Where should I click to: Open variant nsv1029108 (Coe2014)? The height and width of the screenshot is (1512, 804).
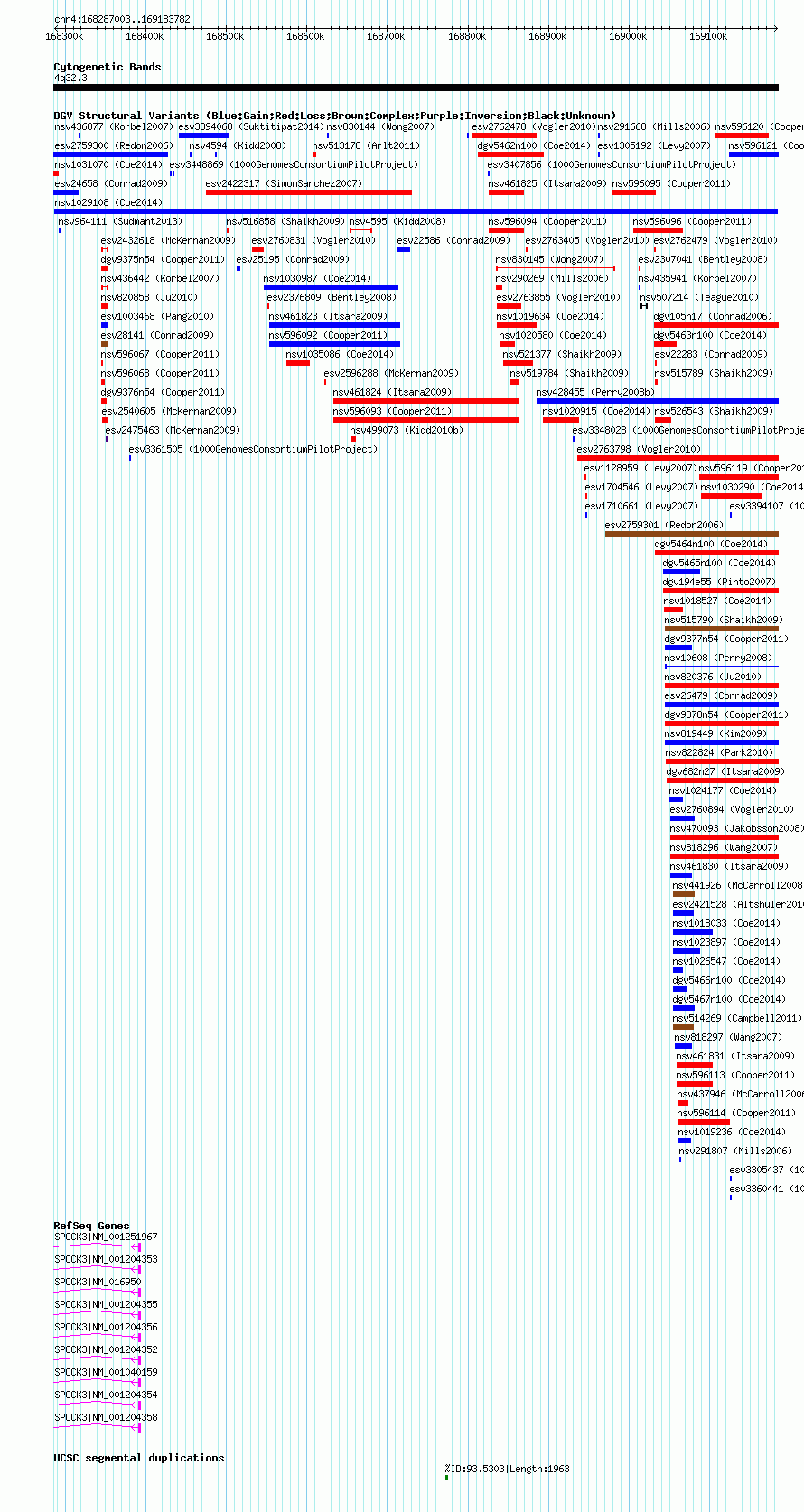pyautogui.click(x=108, y=202)
